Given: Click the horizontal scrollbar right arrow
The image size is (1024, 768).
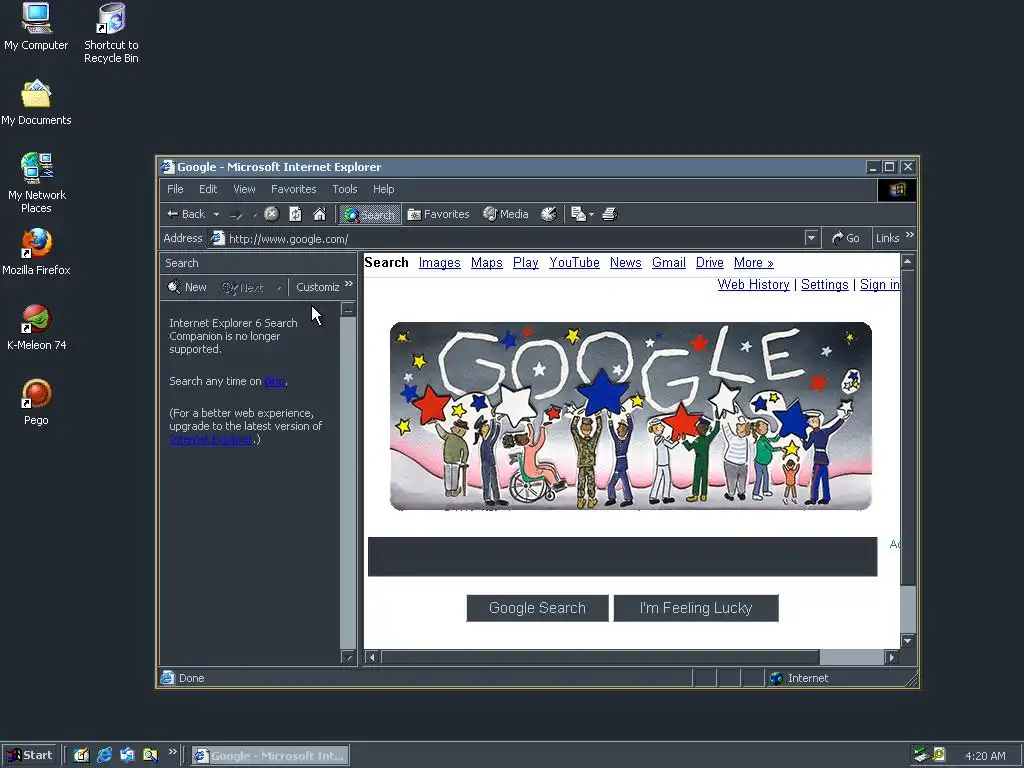Looking at the screenshot, I should [x=891, y=657].
